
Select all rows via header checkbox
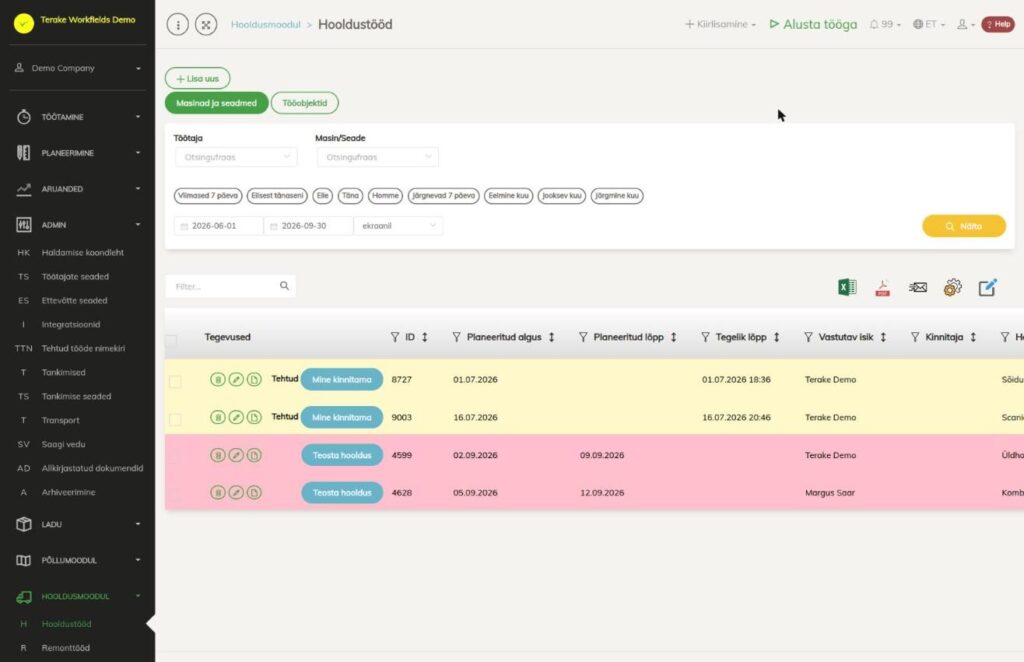(171, 341)
